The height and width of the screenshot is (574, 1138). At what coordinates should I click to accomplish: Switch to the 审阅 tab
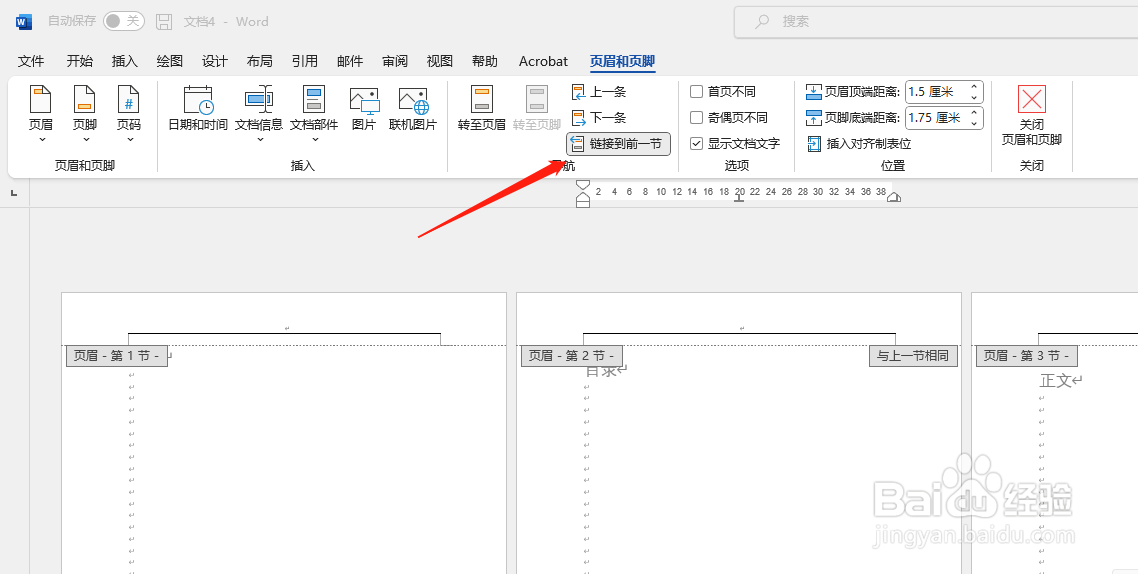tap(395, 62)
